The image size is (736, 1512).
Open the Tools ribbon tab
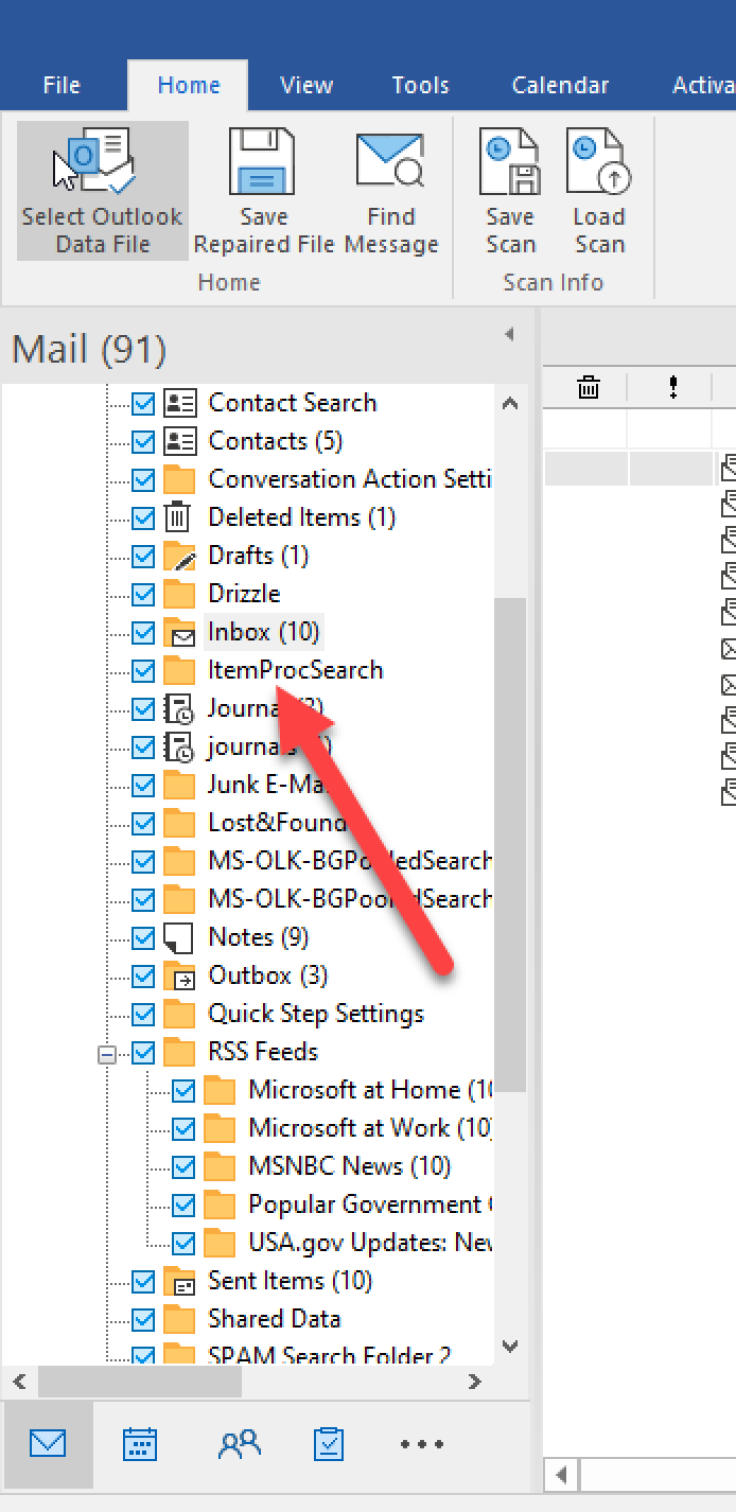(420, 85)
